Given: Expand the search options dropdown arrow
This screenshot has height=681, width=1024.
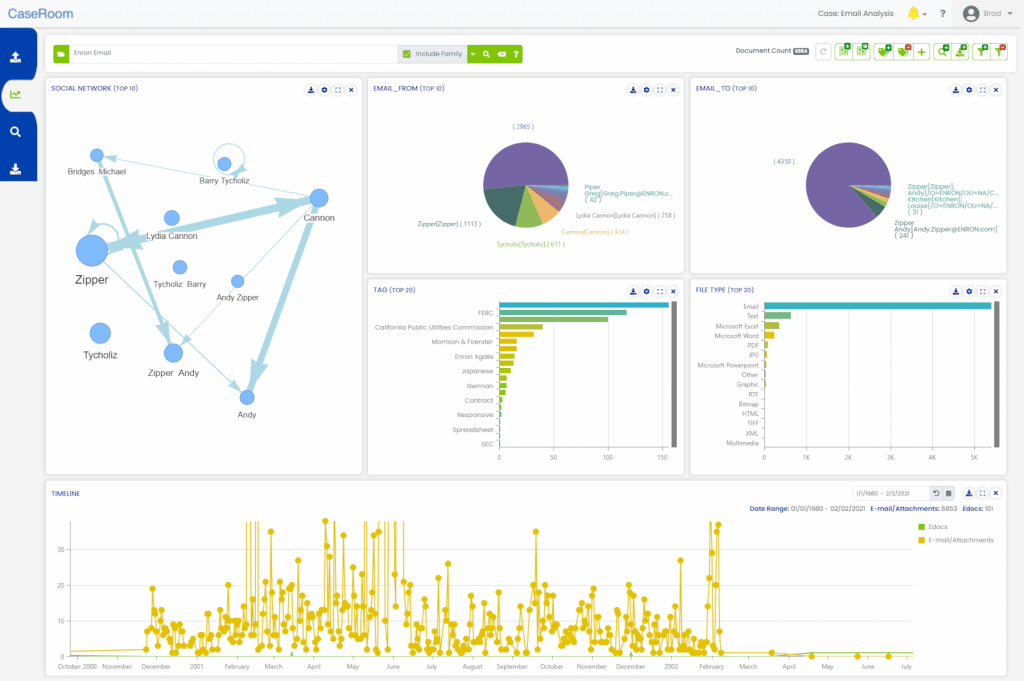Looking at the screenshot, I should (x=473, y=53).
